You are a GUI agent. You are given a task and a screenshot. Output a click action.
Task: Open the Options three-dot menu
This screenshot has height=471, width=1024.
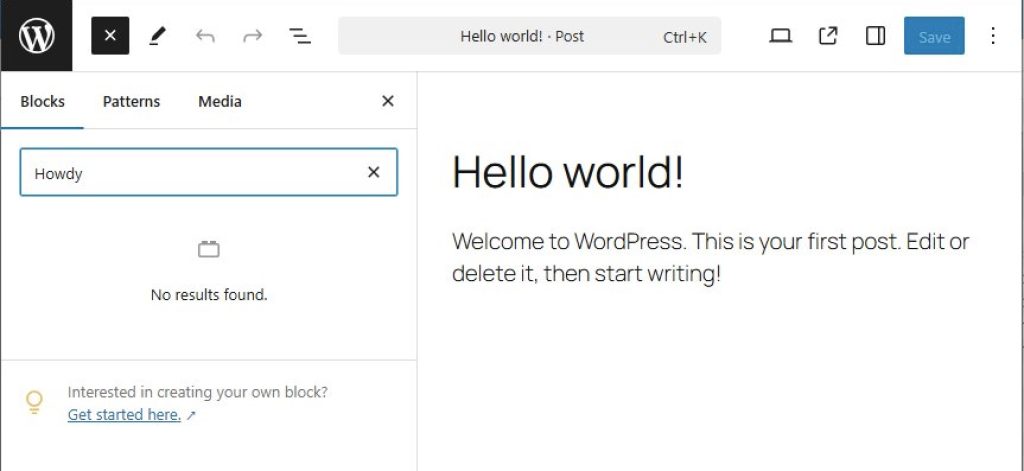click(x=993, y=36)
